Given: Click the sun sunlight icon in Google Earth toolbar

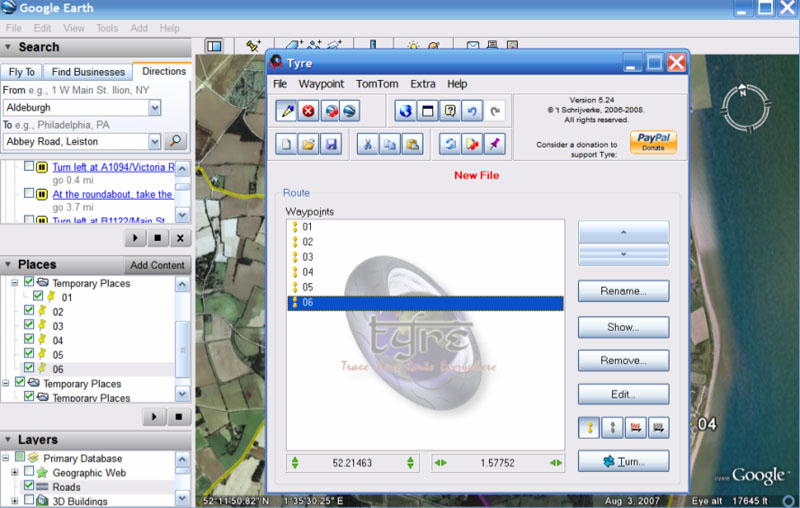Looking at the screenshot, I should (413, 46).
